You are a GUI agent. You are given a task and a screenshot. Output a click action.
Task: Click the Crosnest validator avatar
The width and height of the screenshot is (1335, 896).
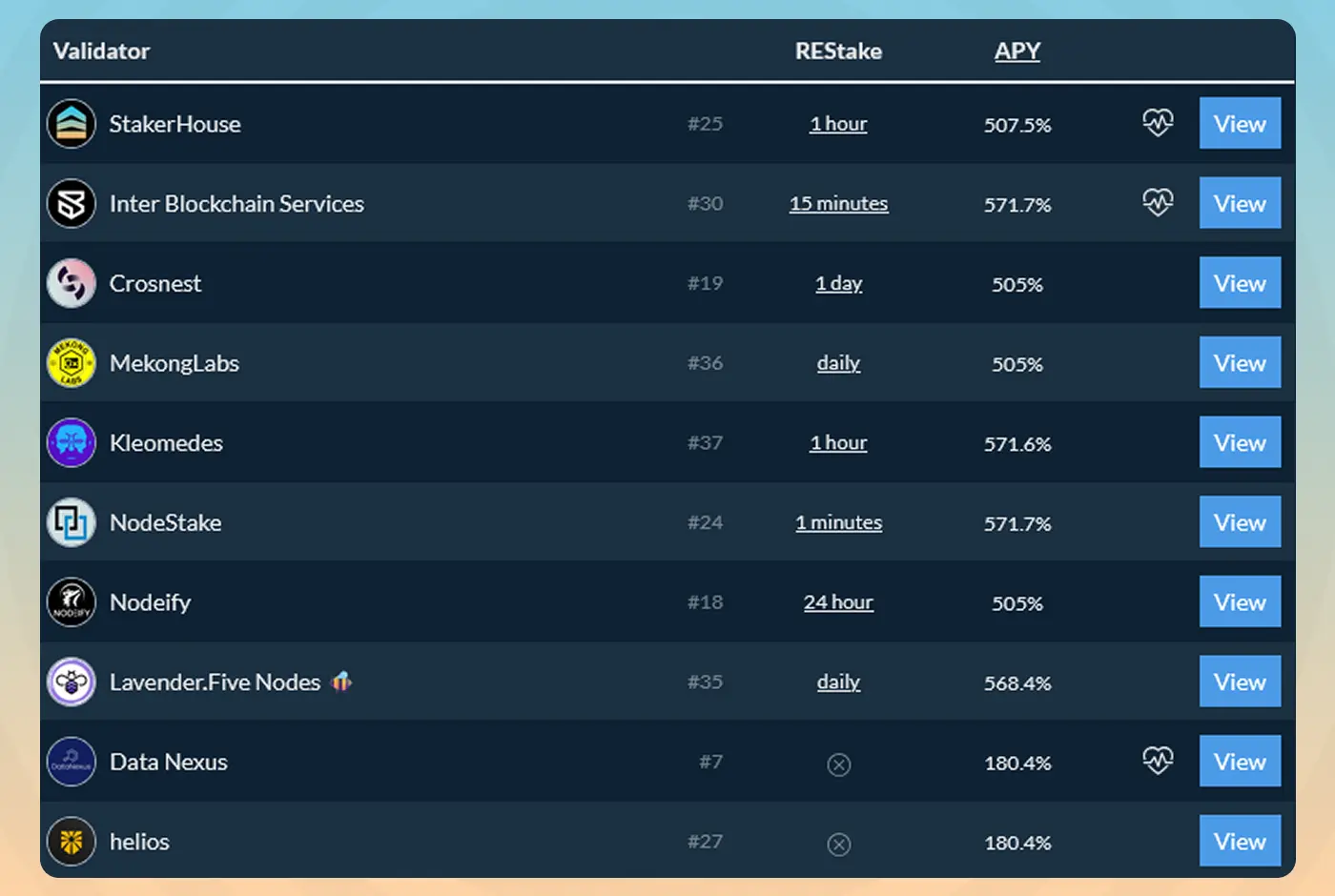point(72,283)
